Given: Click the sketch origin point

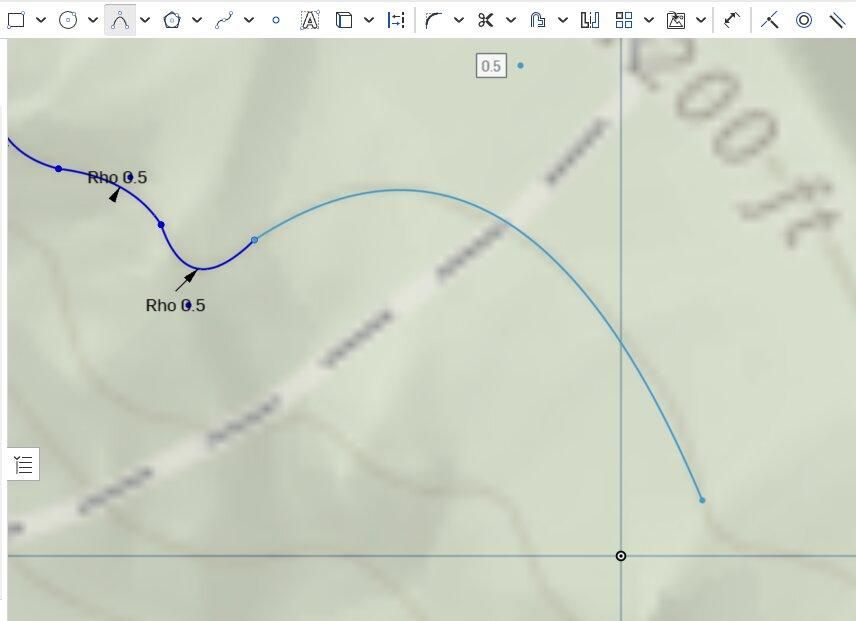Looking at the screenshot, I should [x=621, y=556].
